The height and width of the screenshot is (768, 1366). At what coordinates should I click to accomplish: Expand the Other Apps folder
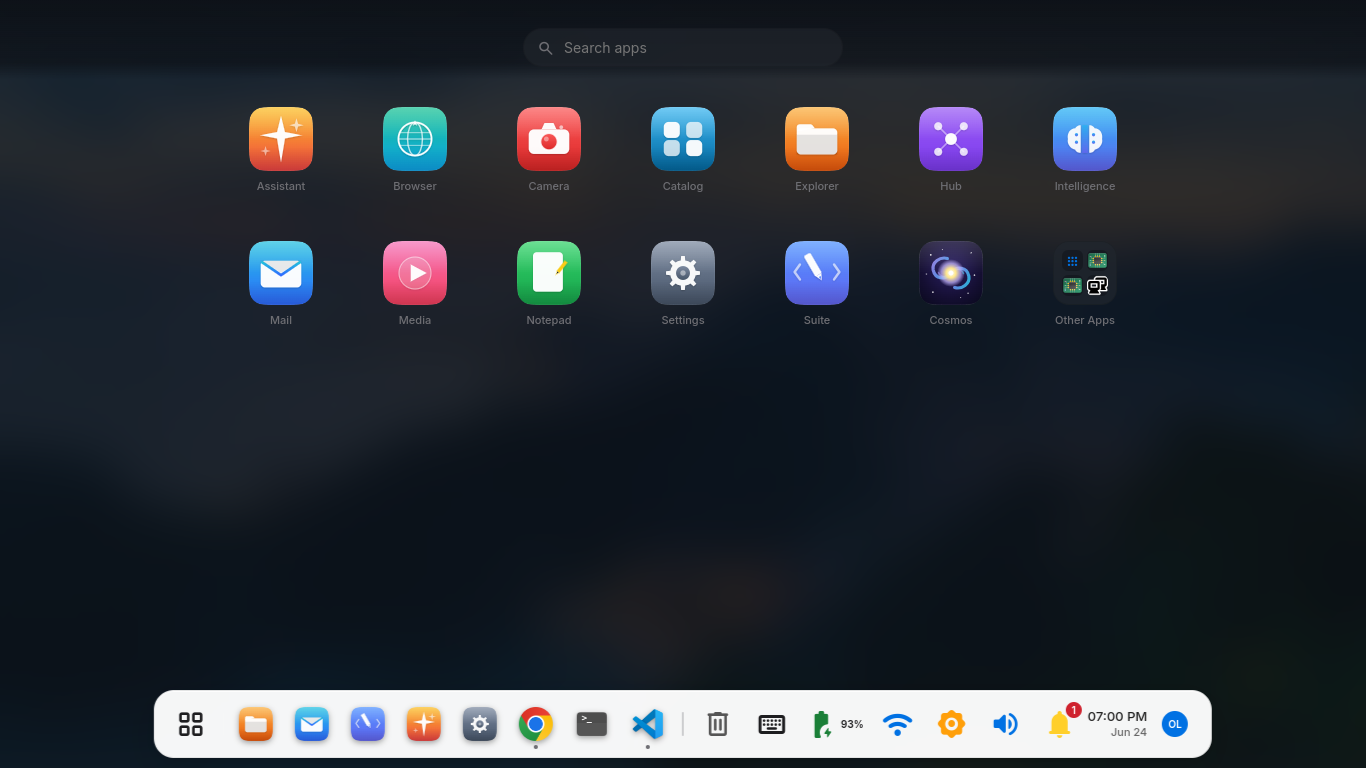click(1085, 273)
